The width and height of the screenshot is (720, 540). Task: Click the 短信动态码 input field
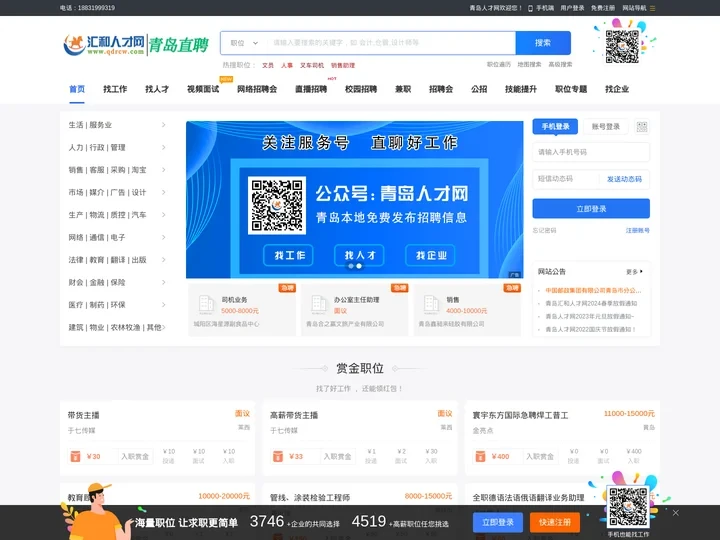[x=566, y=179]
